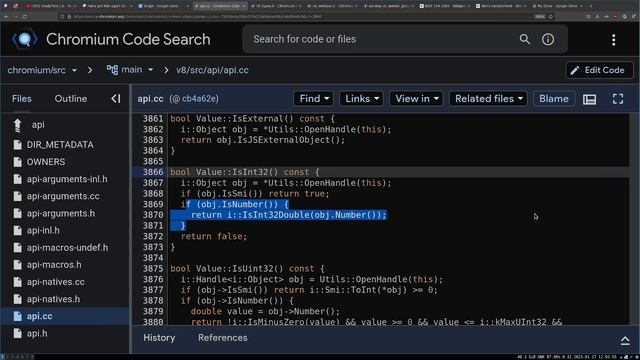Viewport: 640px width, 360px height.
Task: Click the browser reload button
Action: coord(24,17)
